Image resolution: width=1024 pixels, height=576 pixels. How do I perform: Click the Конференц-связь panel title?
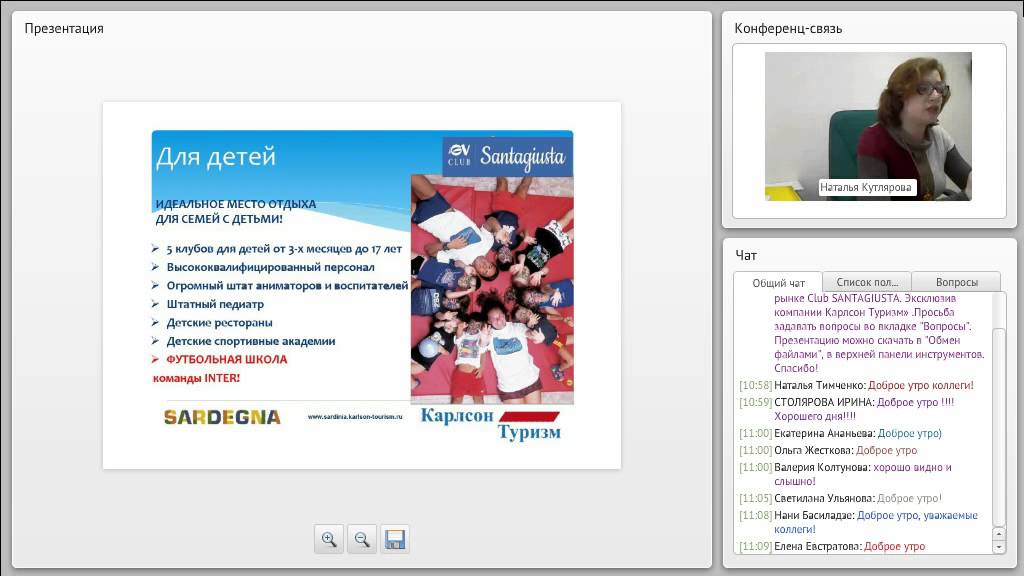point(788,28)
